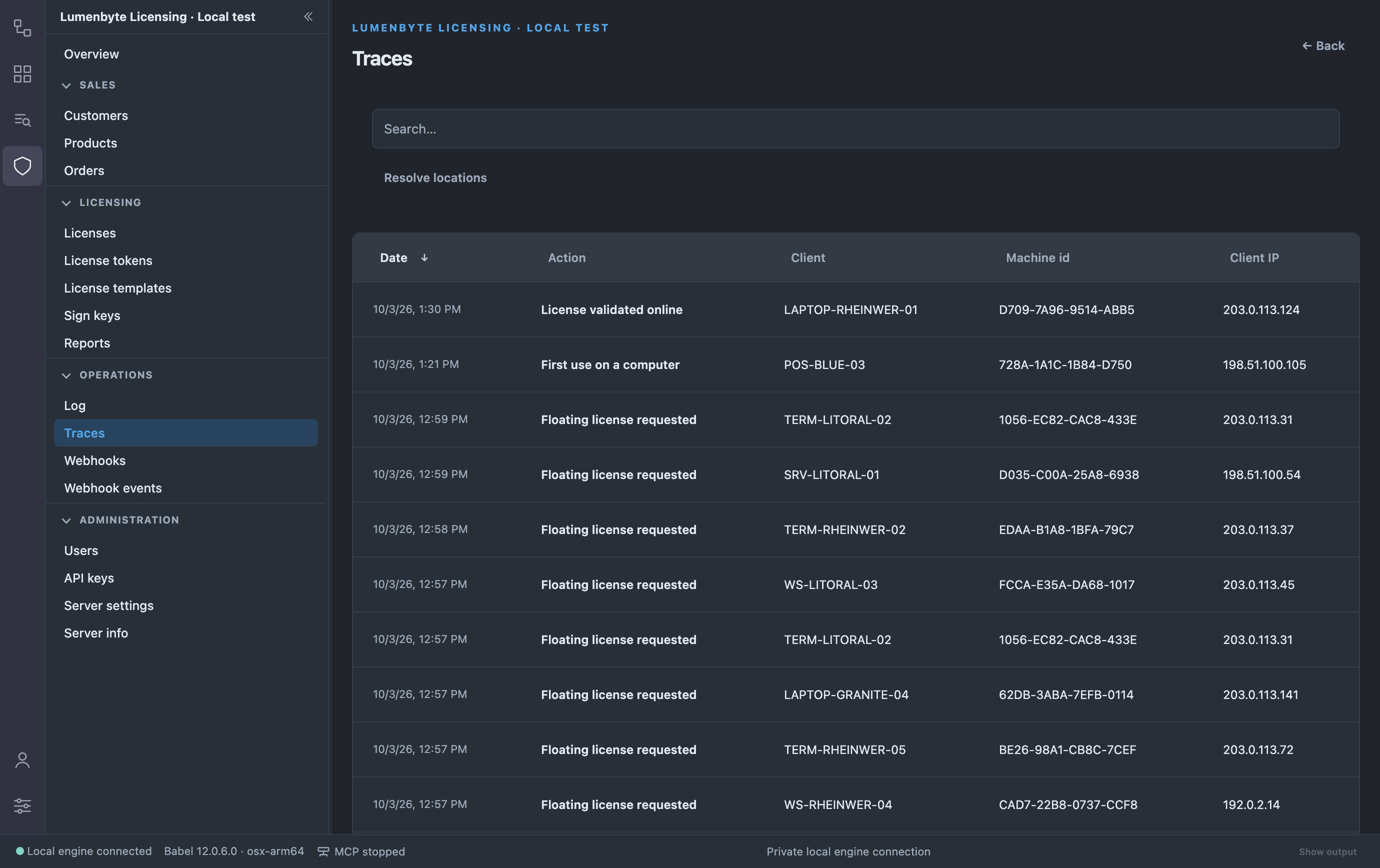Click the Babel 12.0.6.0 version label

click(x=234, y=851)
